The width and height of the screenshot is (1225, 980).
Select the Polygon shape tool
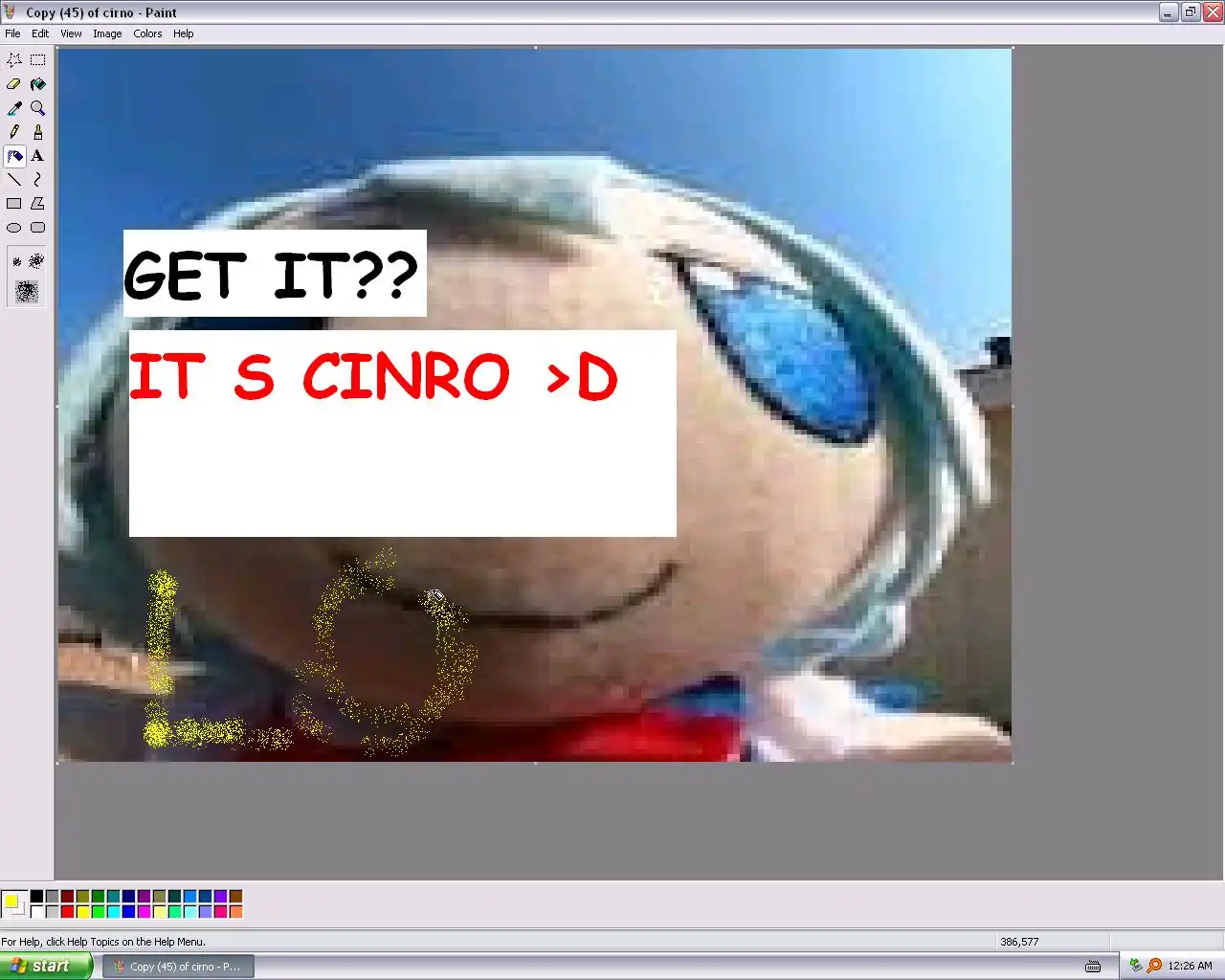[37, 204]
